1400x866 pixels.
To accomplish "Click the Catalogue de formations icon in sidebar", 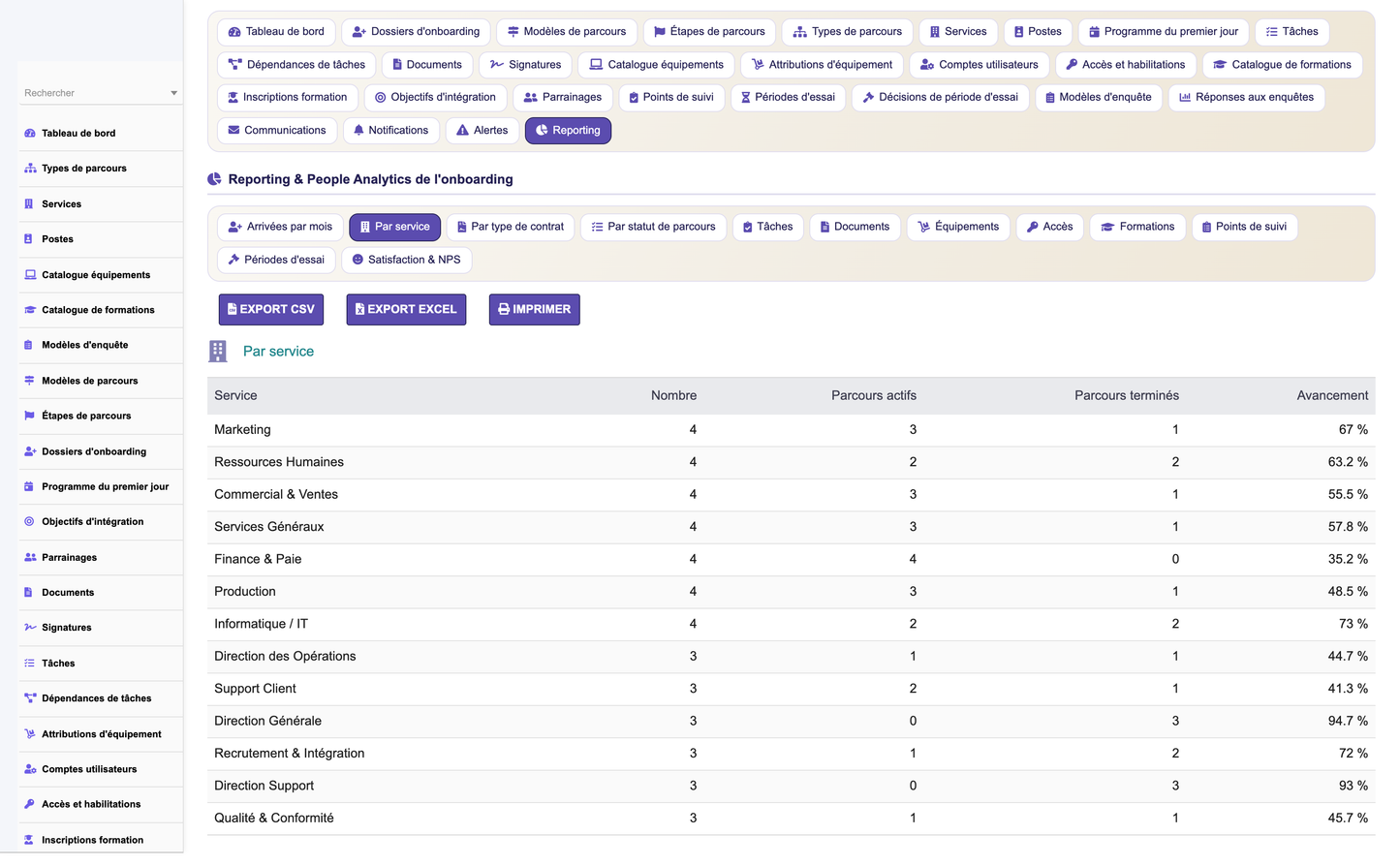I will tap(30, 310).
